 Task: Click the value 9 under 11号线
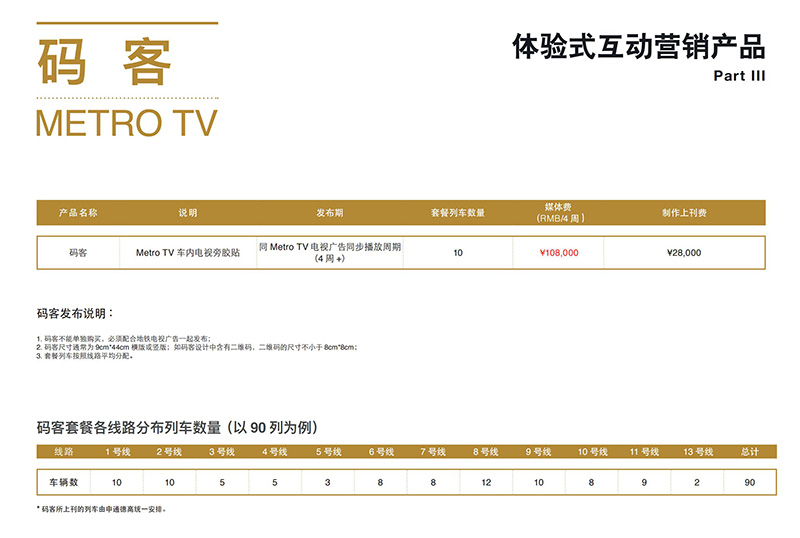click(x=644, y=482)
